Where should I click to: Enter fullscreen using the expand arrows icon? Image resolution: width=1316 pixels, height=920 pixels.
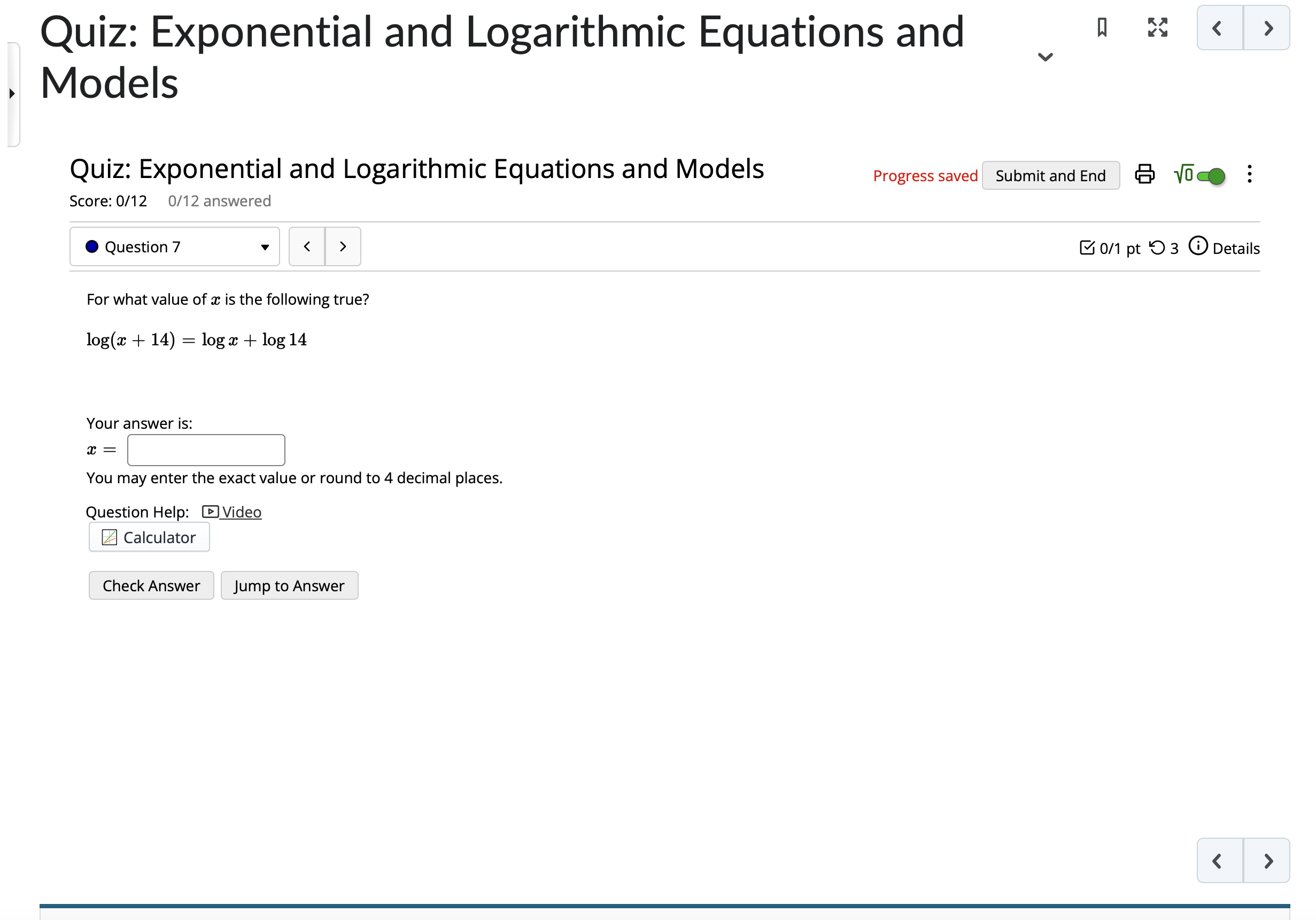coord(1157,27)
